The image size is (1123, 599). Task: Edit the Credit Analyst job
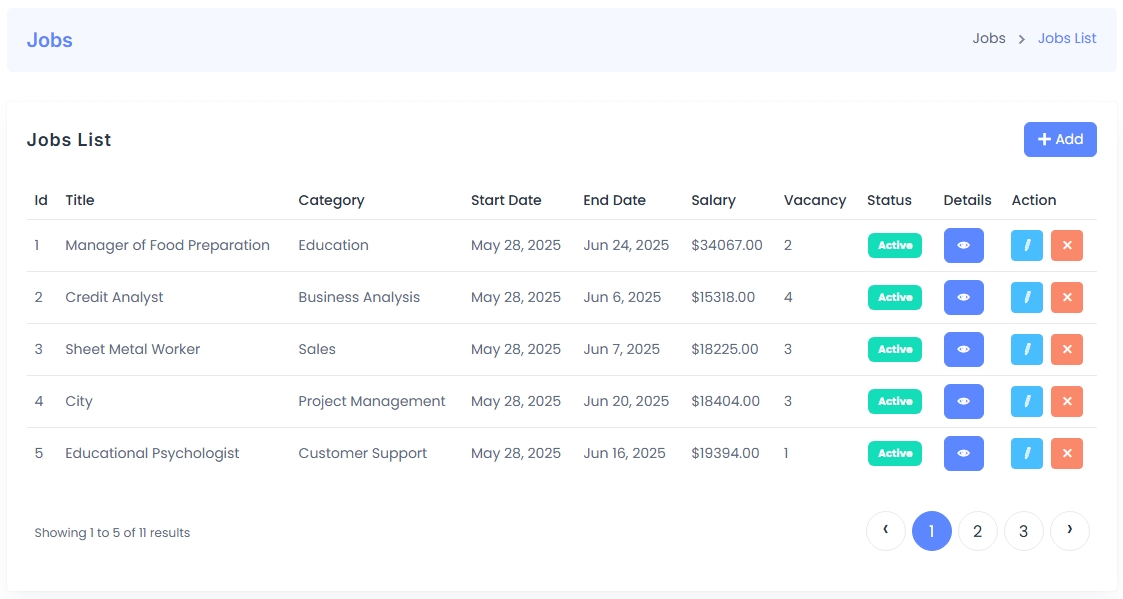click(1026, 297)
